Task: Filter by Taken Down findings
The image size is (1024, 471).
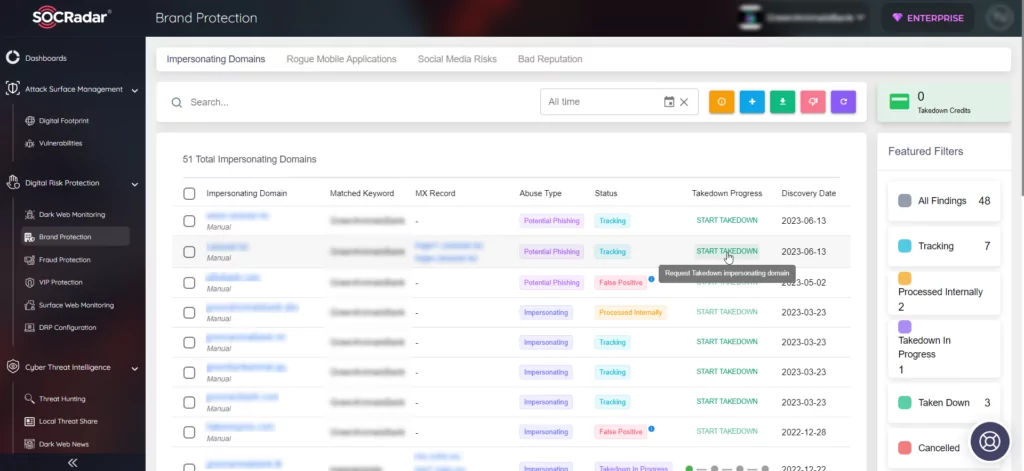Action: point(944,403)
